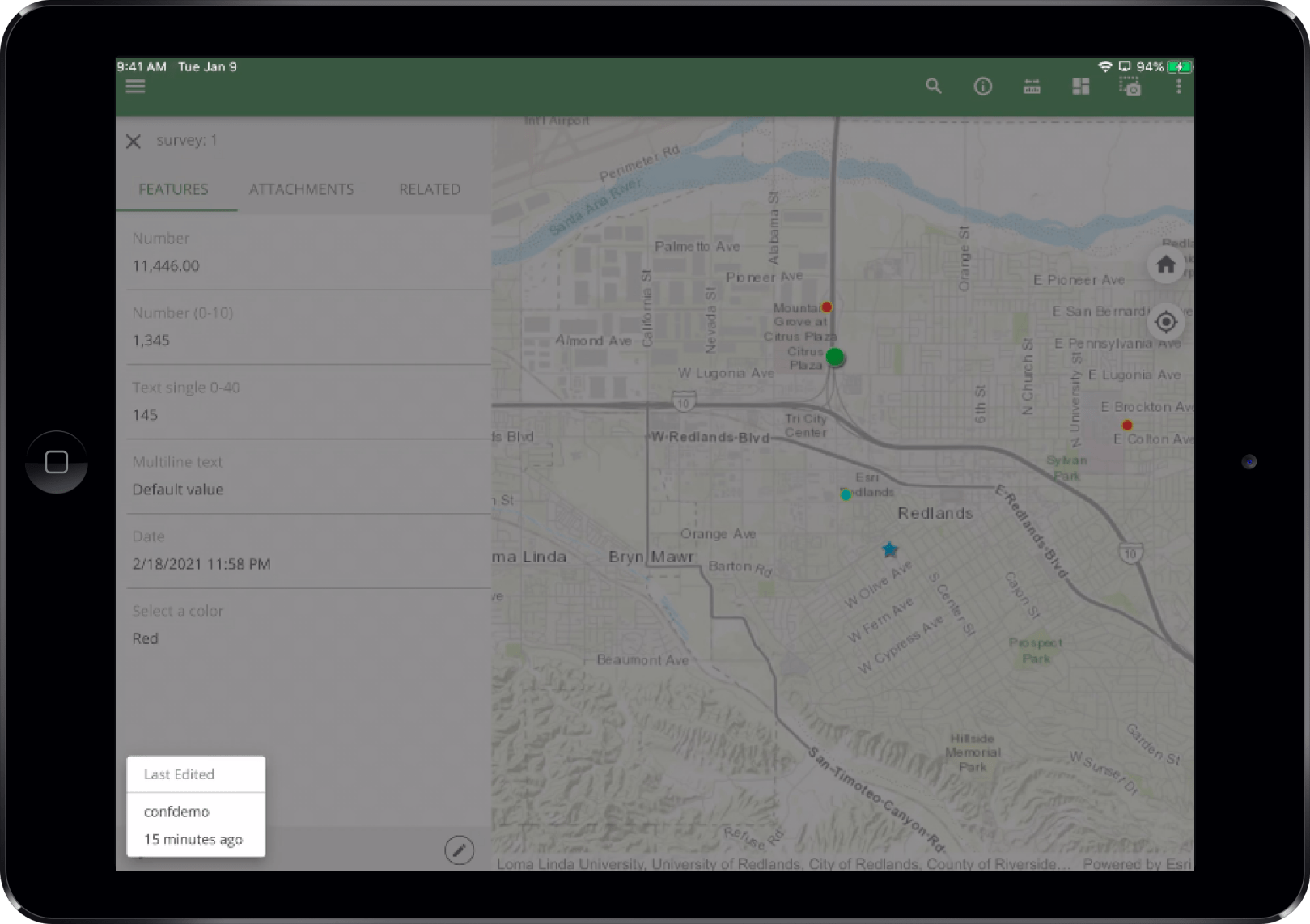Click the locate my position button
1310x924 pixels.
click(x=1166, y=322)
